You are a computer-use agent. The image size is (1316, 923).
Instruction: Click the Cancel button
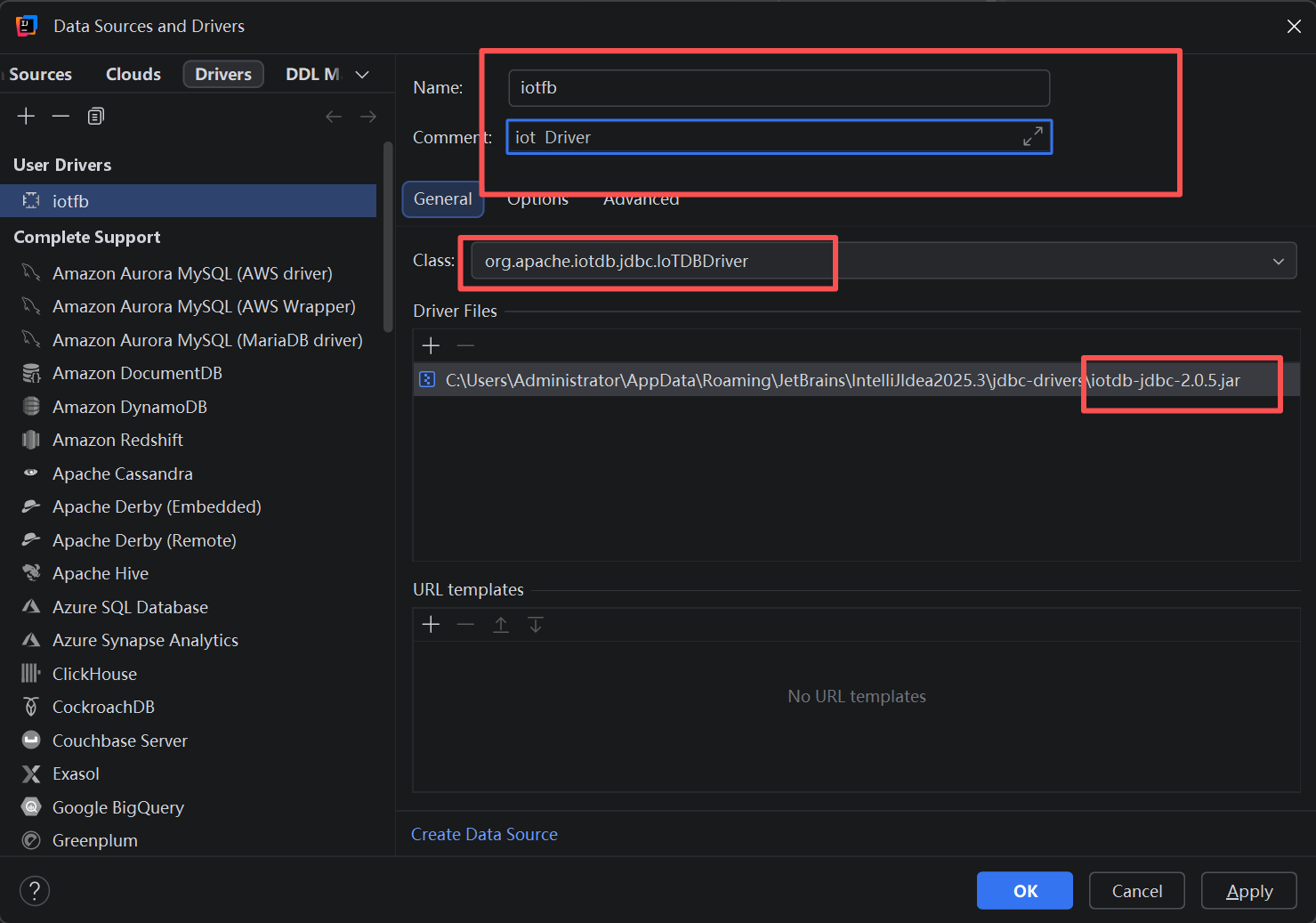(x=1137, y=891)
